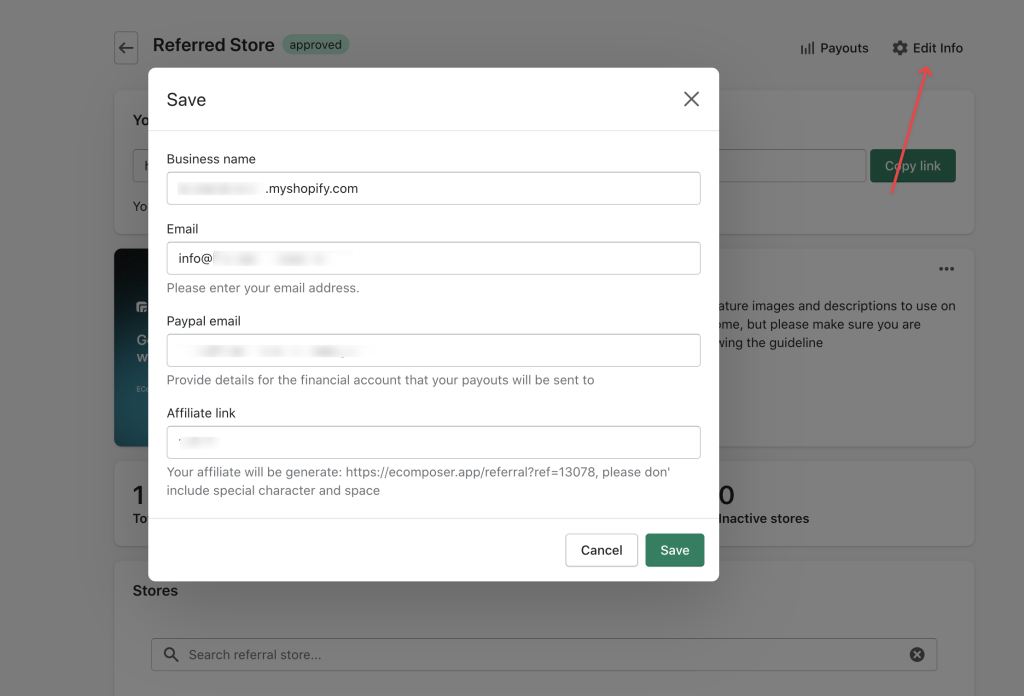Cancel the Save dialog

tap(601, 550)
